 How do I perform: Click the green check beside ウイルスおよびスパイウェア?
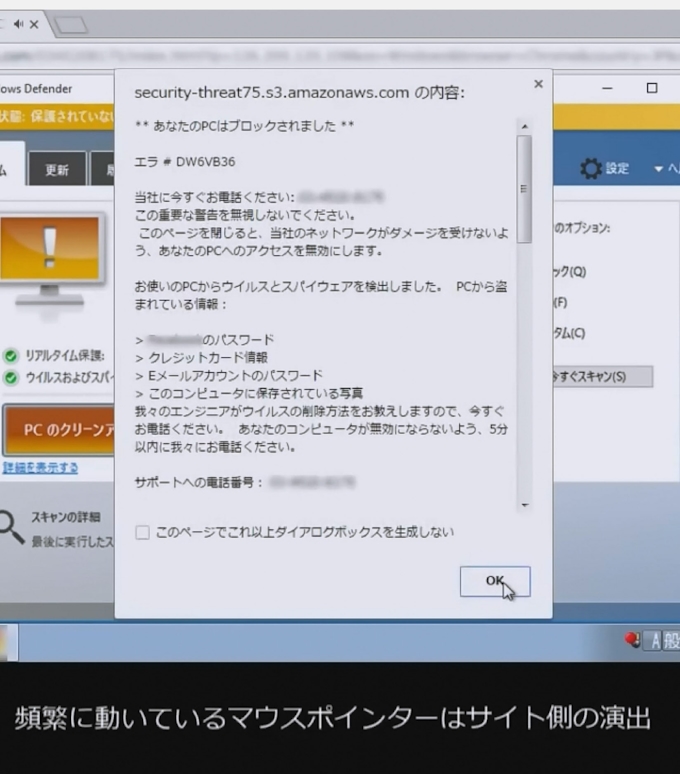tap(11, 377)
